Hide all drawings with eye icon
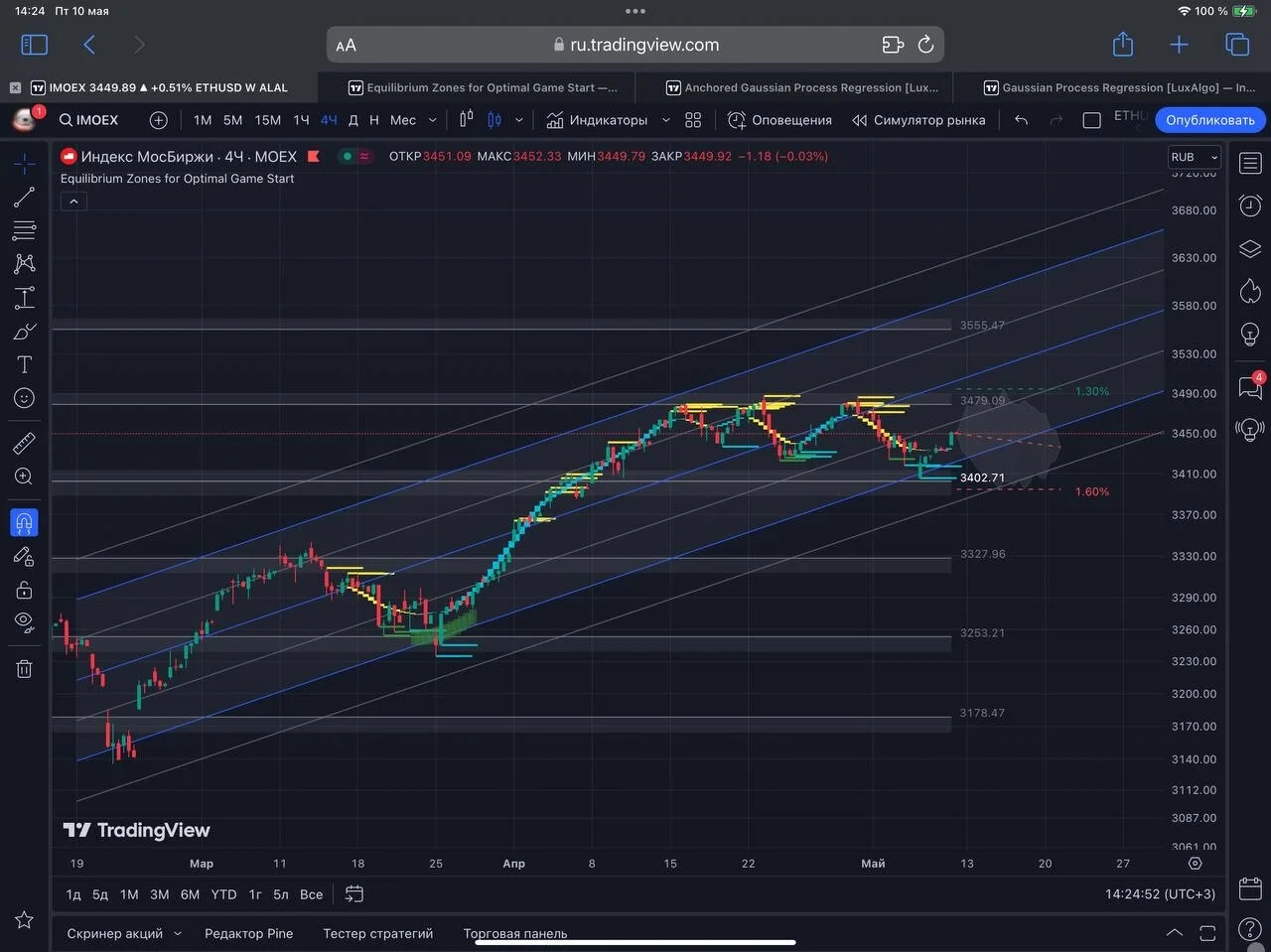The height and width of the screenshot is (952, 1271). [25, 622]
